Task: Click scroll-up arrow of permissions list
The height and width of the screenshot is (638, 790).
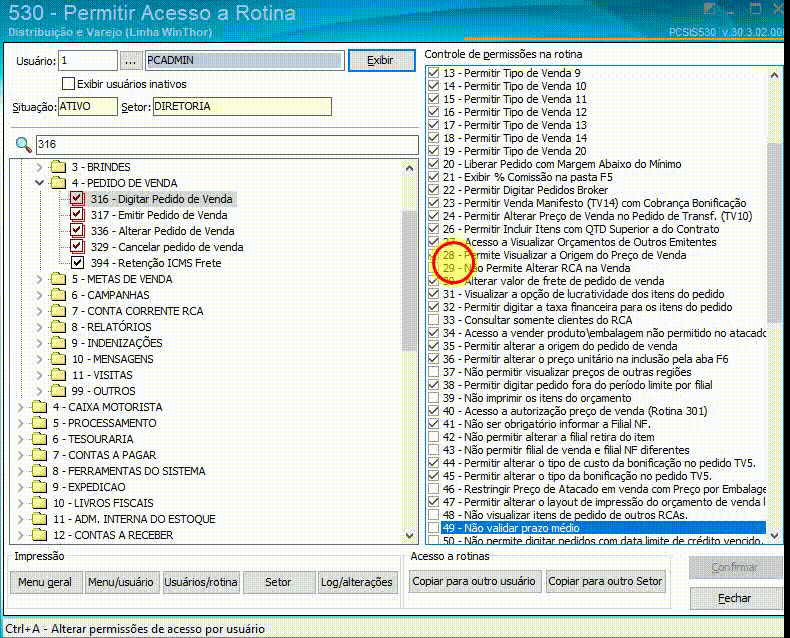Action: click(x=774, y=76)
